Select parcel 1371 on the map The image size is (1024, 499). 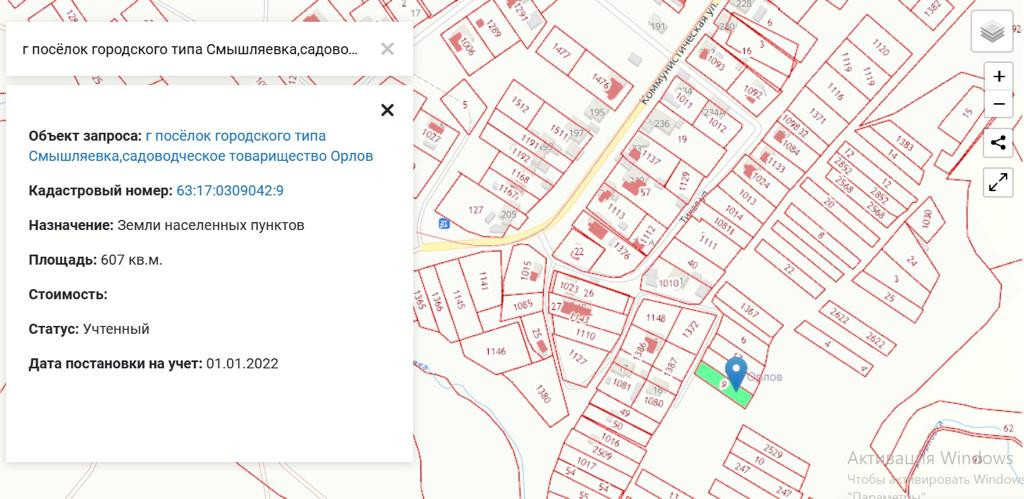[817, 116]
